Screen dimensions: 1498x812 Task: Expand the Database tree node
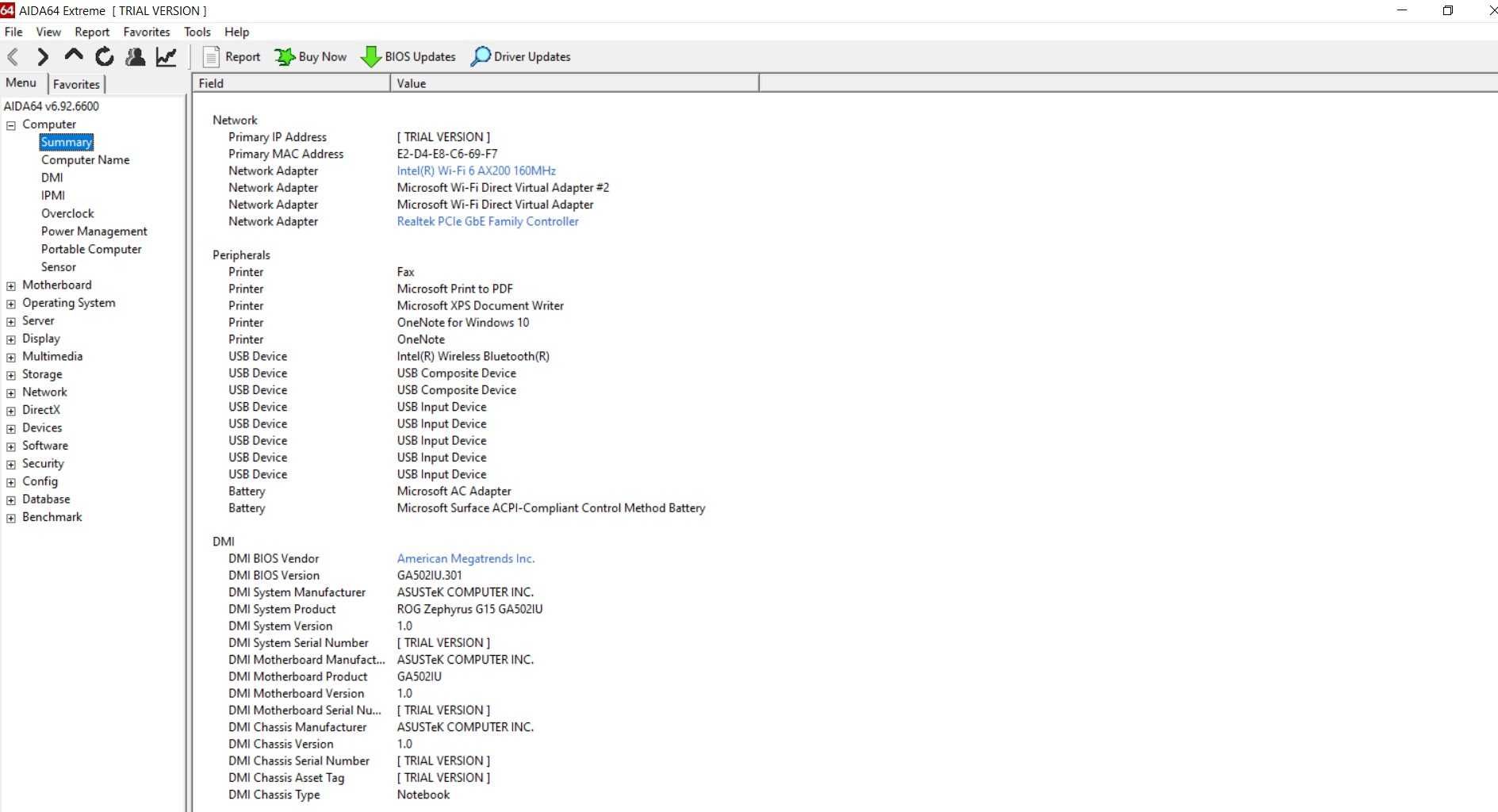point(11,500)
